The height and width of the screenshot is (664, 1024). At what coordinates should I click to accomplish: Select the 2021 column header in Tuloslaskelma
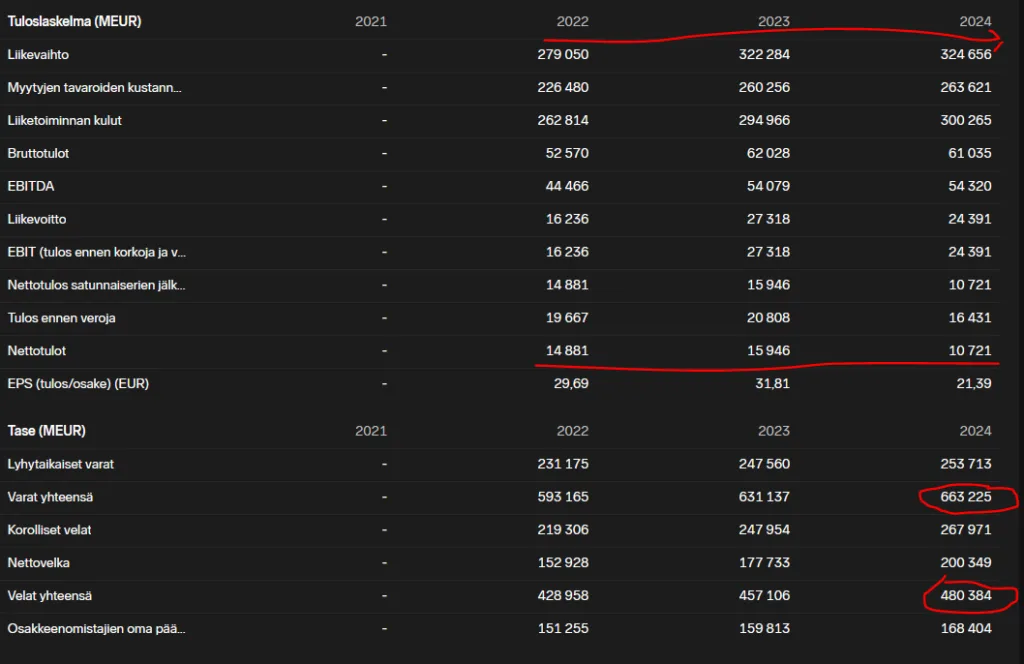[371, 21]
